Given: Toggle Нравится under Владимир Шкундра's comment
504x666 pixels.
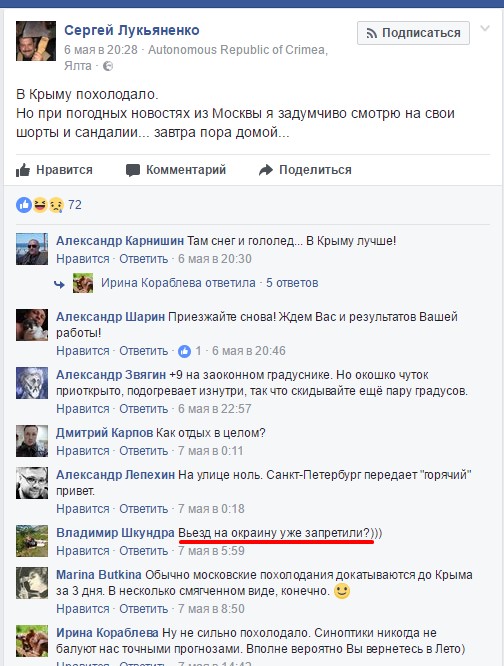Looking at the screenshot, I should (x=83, y=551).
